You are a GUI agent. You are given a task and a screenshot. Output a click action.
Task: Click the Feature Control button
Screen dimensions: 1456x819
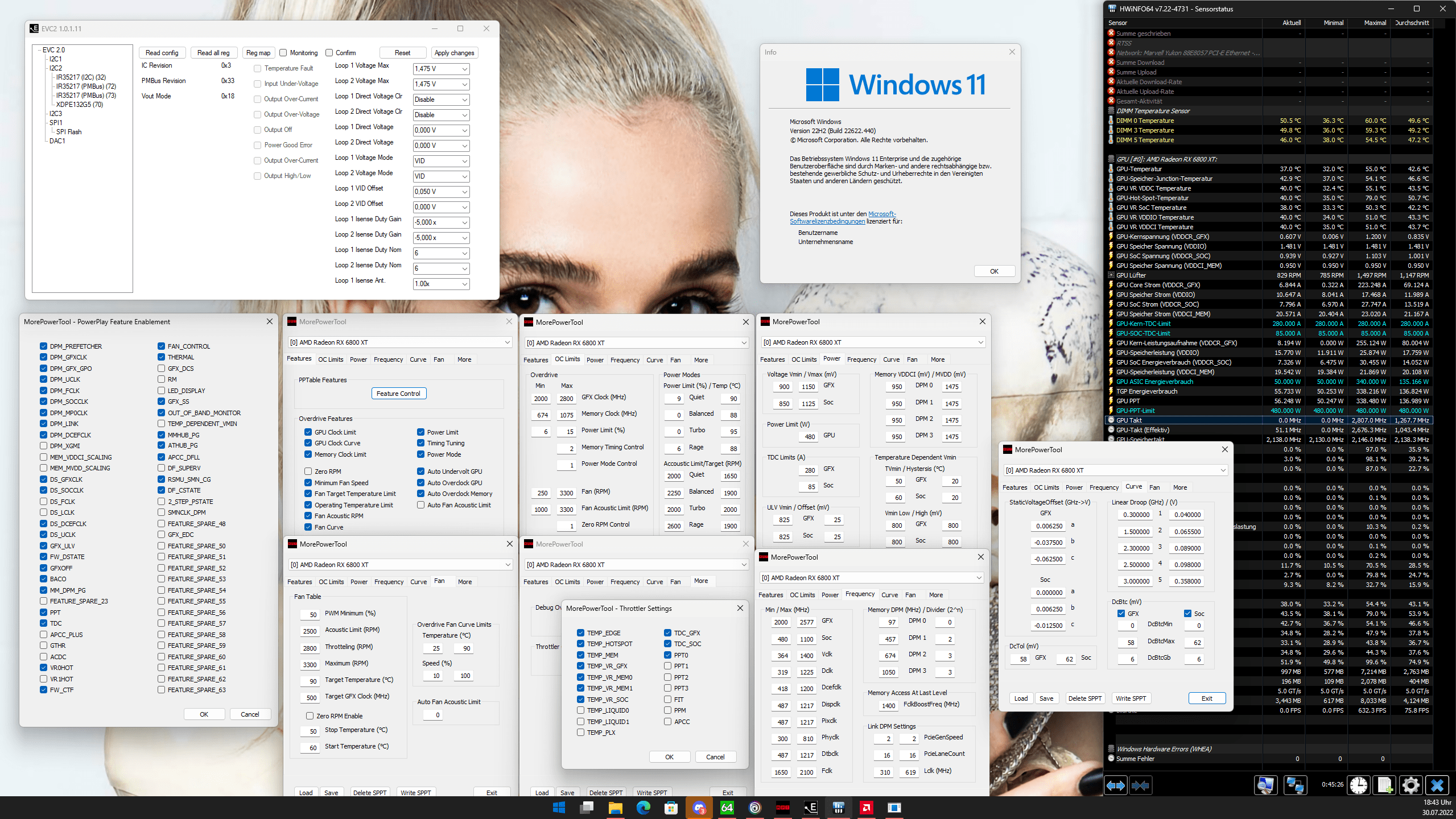point(398,394)
